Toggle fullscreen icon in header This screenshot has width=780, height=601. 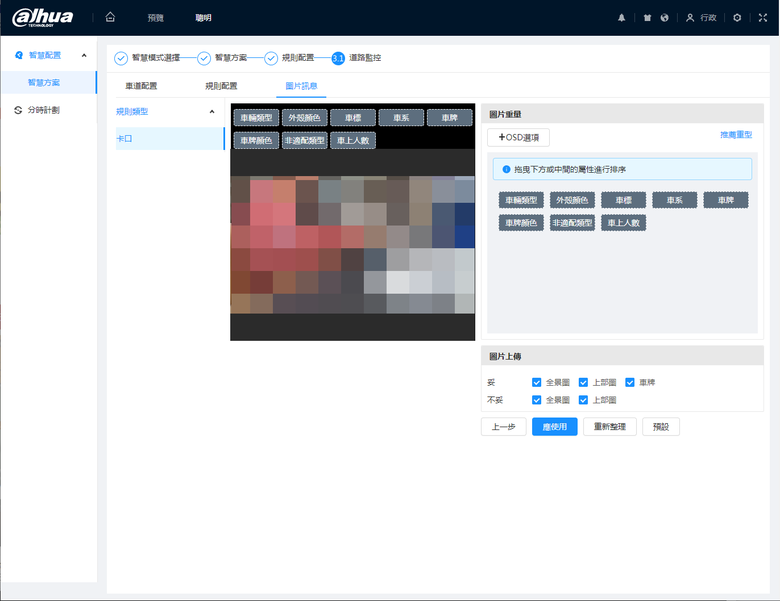click(763, 18)
